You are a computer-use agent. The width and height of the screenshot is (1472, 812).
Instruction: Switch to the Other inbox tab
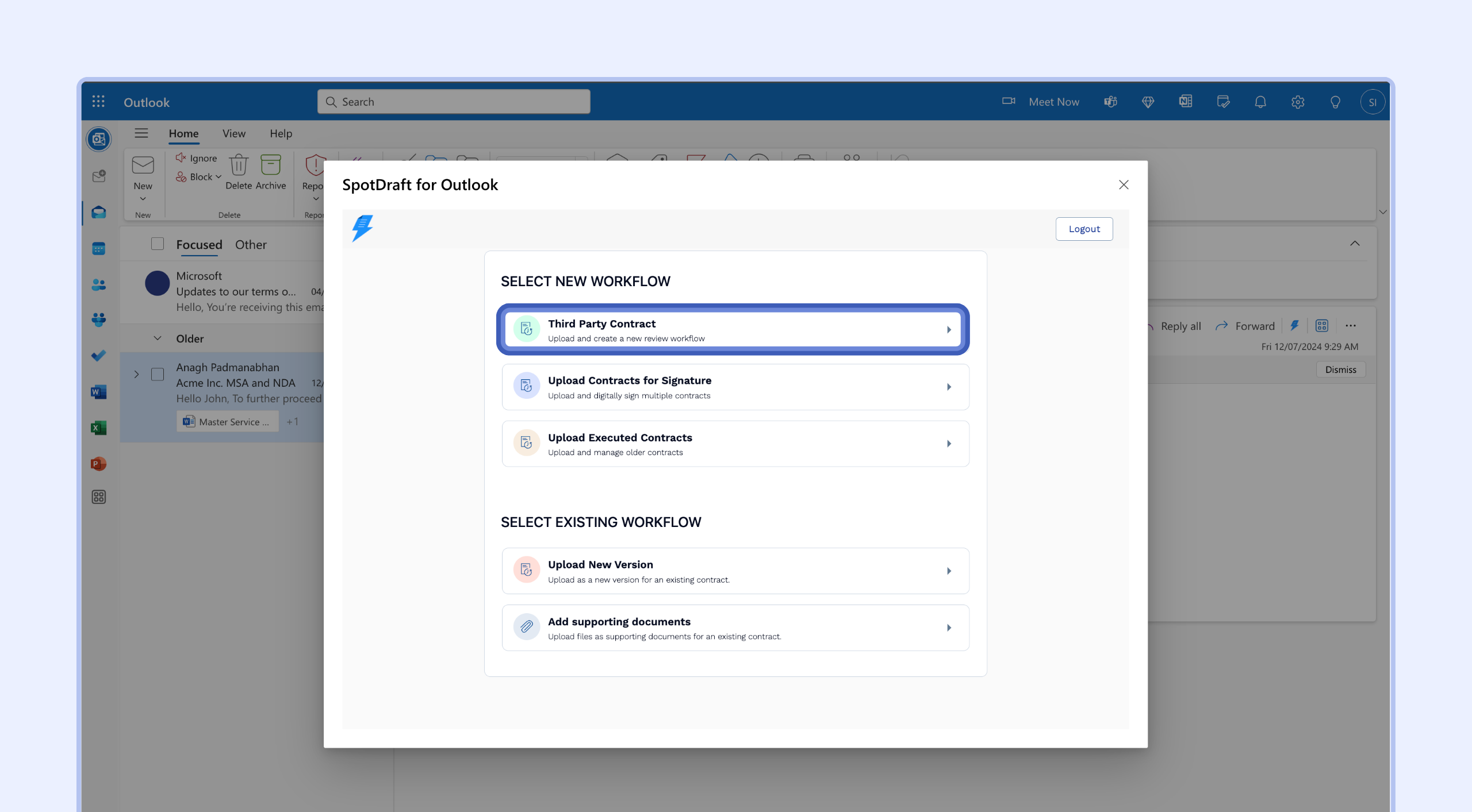click(x=251, y=244)
